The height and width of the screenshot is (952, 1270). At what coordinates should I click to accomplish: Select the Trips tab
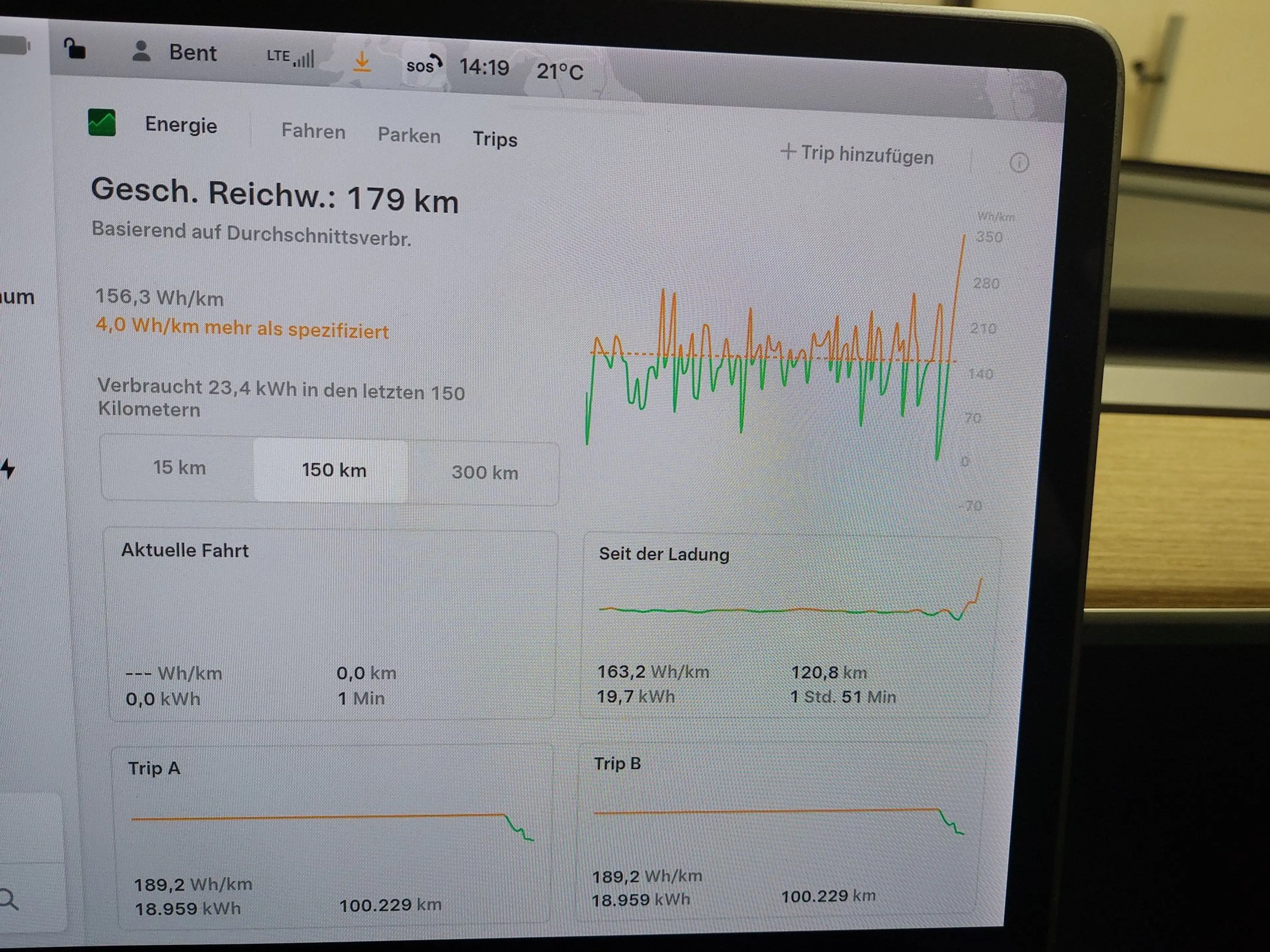point(495,139)
